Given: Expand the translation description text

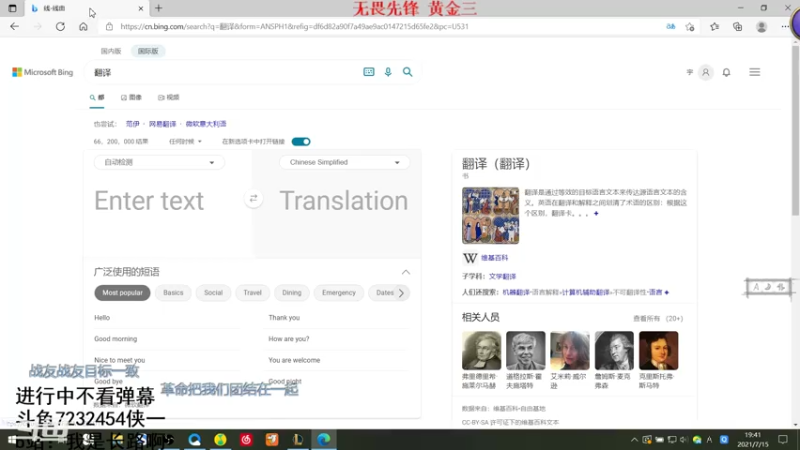Looking at the screenshot, I should [596, 213].
